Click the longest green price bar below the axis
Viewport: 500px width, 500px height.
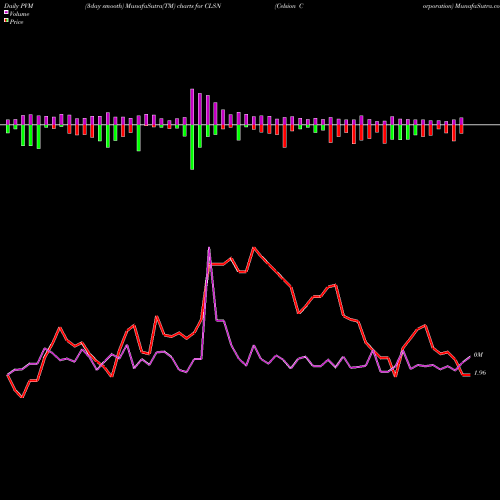tap(192, 147)
